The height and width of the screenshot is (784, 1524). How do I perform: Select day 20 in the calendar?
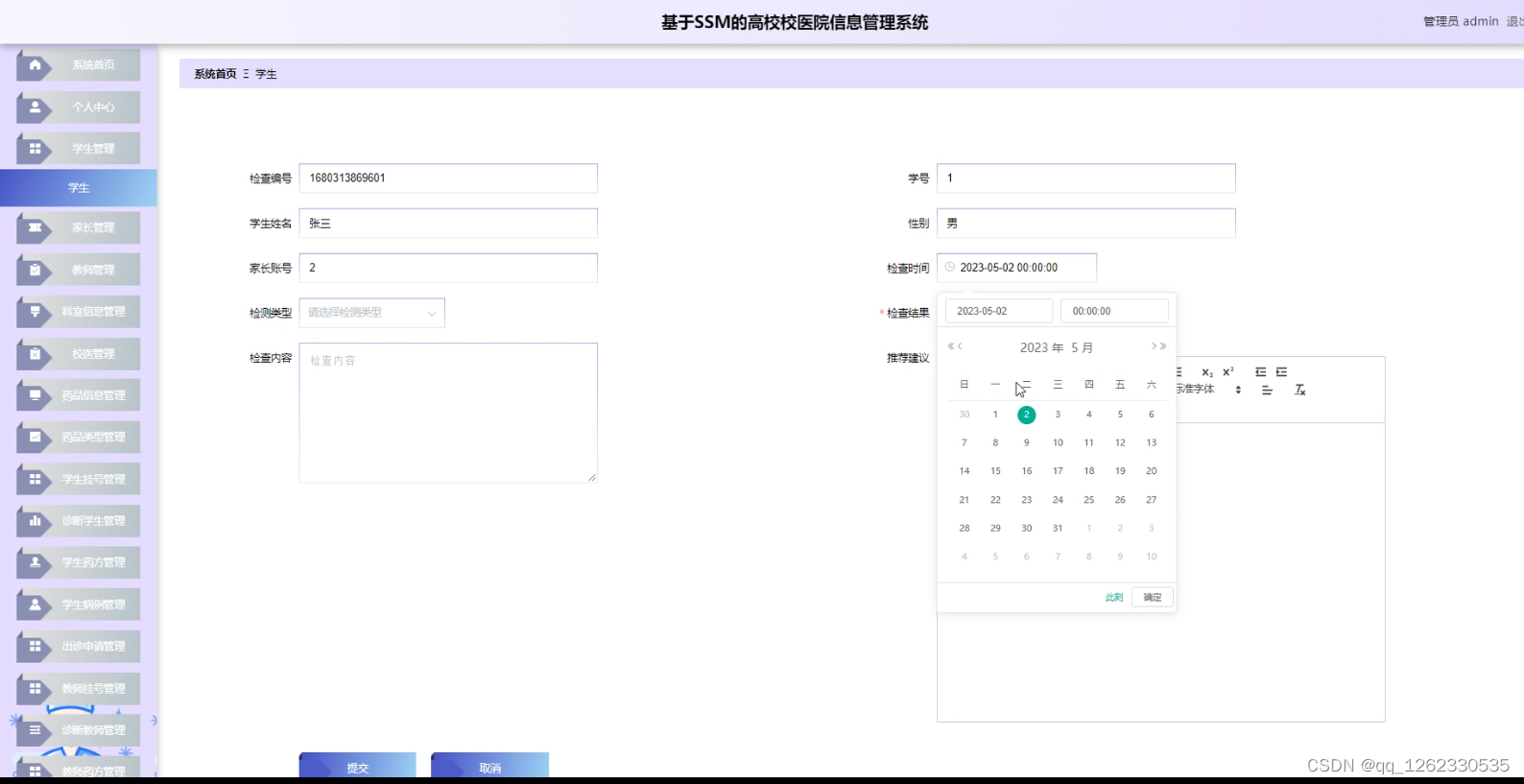click(1152, 471)
